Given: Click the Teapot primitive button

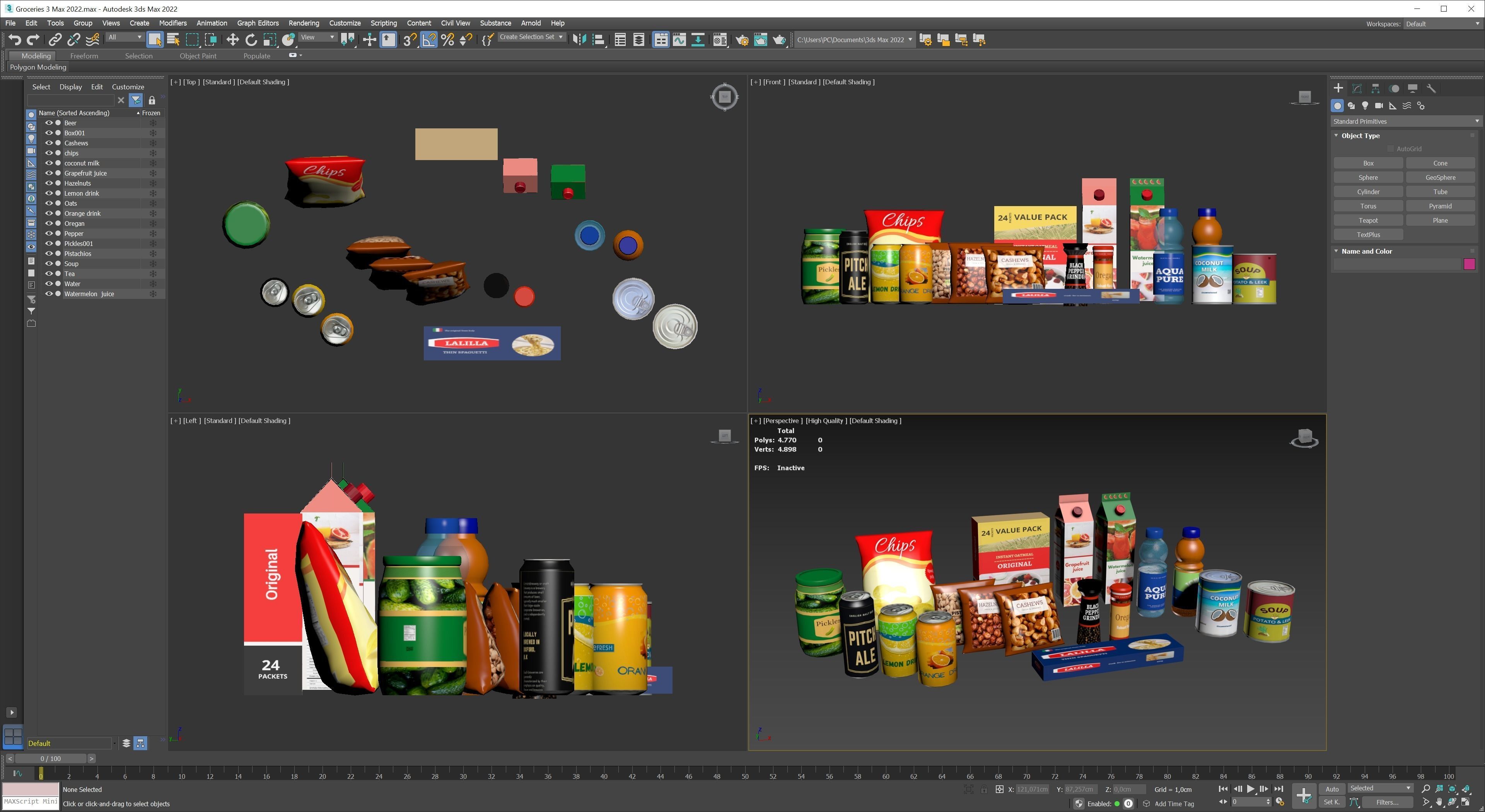Looking at the screenshot, I should tap(1368, 220).
